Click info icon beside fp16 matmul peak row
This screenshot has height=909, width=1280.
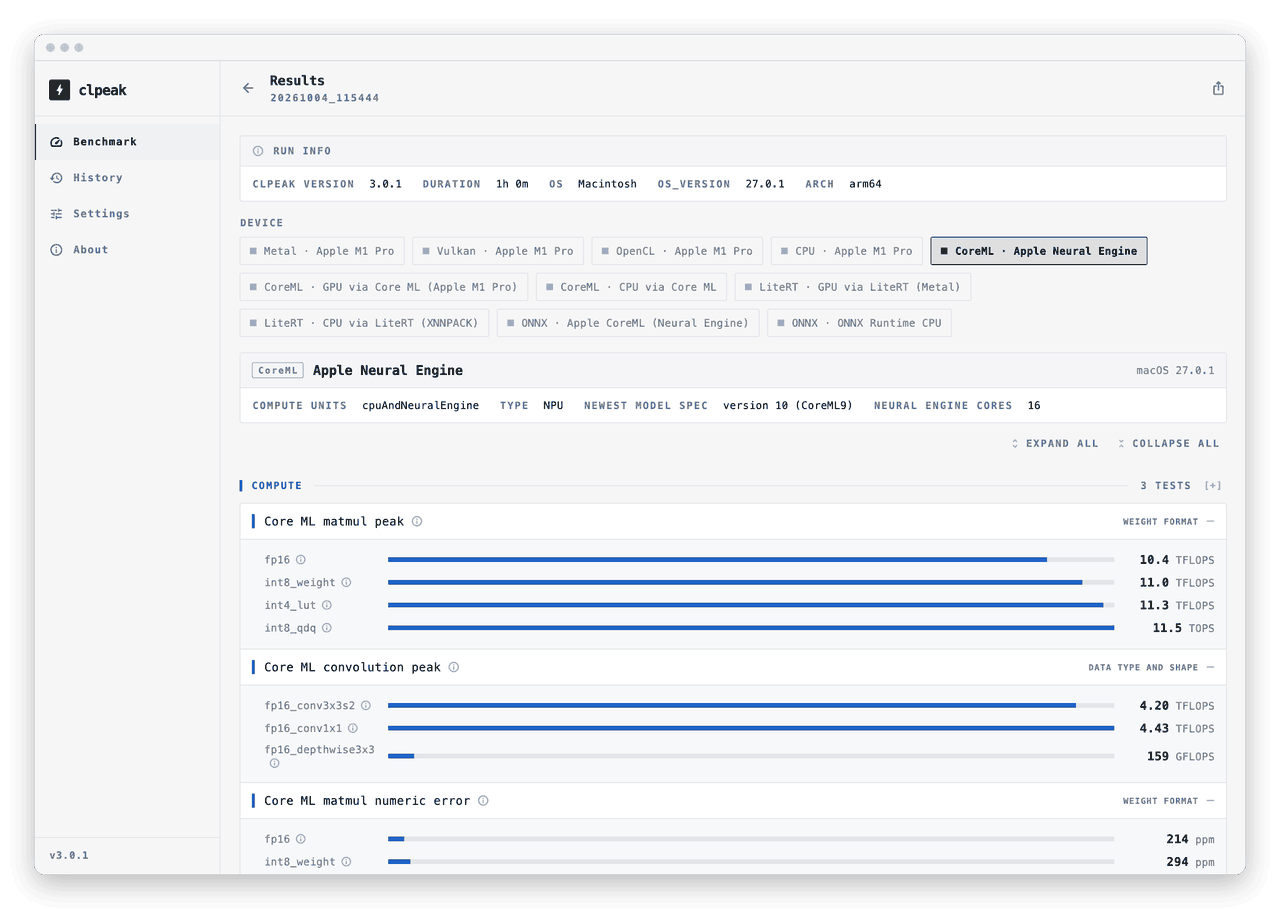point(300,560)
